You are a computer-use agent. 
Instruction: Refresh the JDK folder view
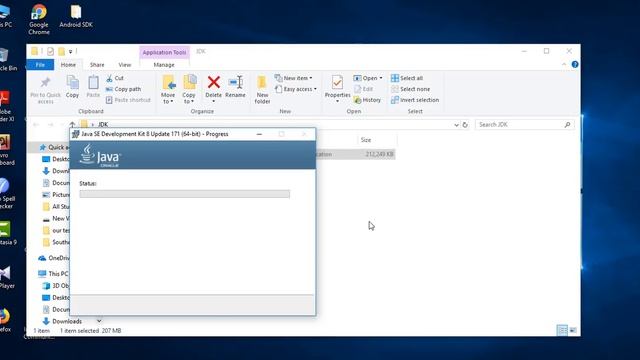(x=465, y=125)
